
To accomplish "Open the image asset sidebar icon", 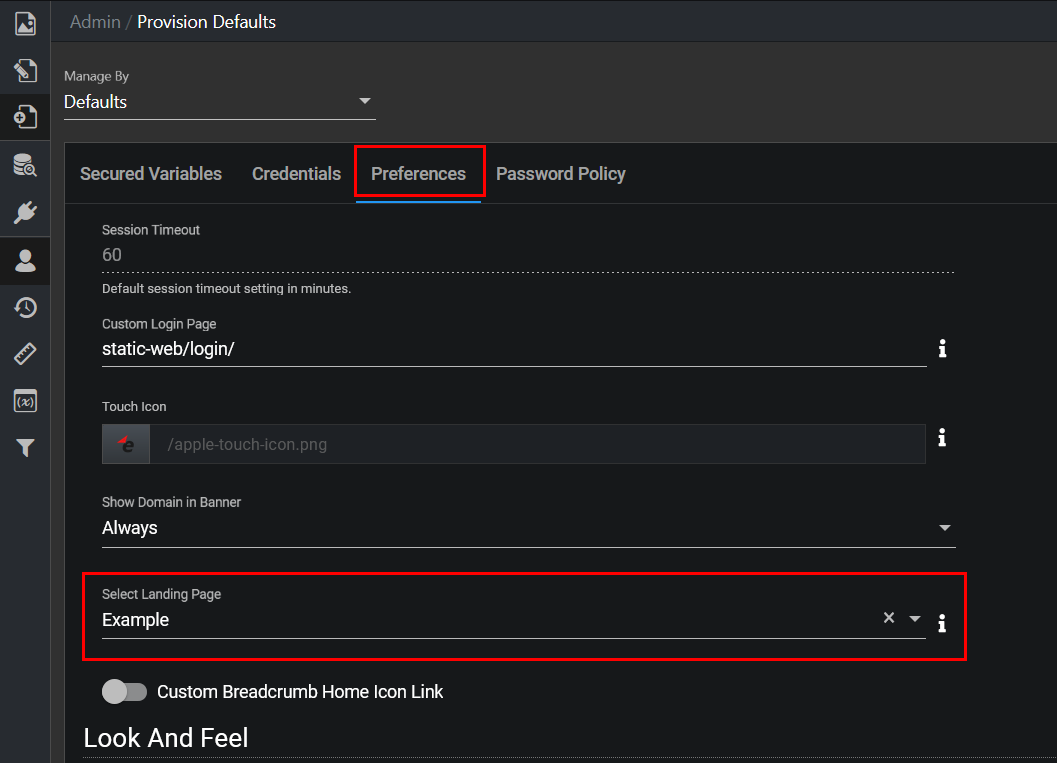I will 25,24.
